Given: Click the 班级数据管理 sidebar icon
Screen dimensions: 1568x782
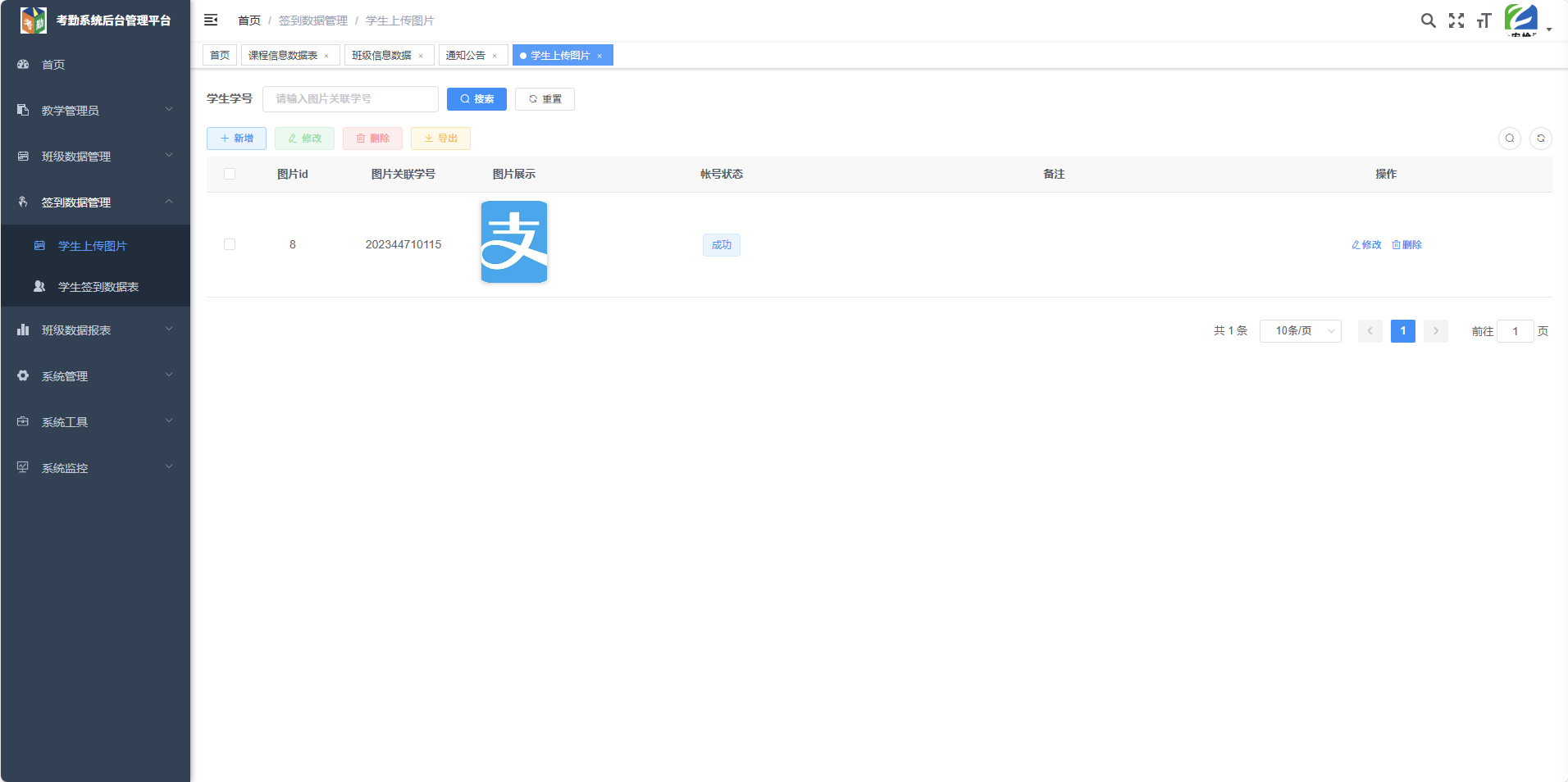Looking at the screenshot, I should pos(23,156).
